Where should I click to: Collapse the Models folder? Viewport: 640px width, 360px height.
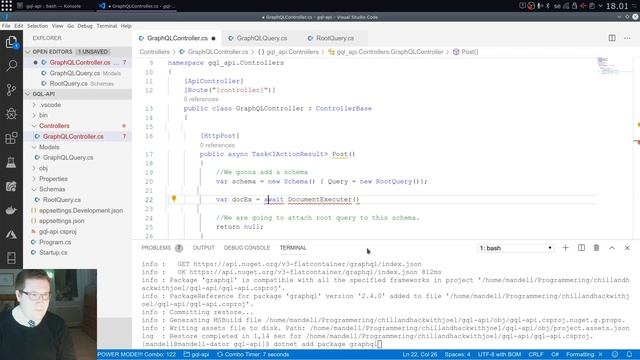click(49, 147)
